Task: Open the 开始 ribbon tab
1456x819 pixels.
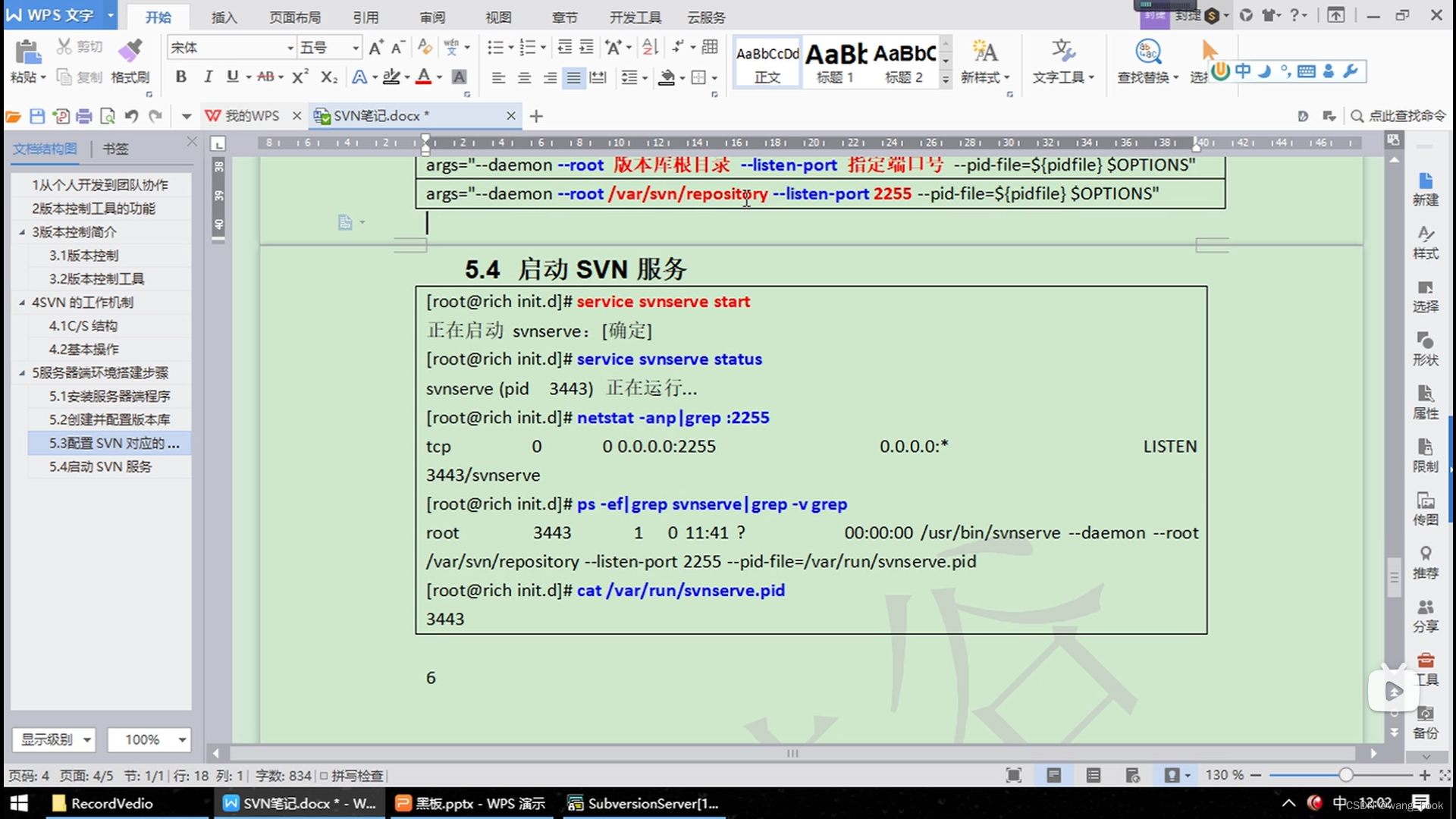Action: pyautogui.click(x=161, y=17)
